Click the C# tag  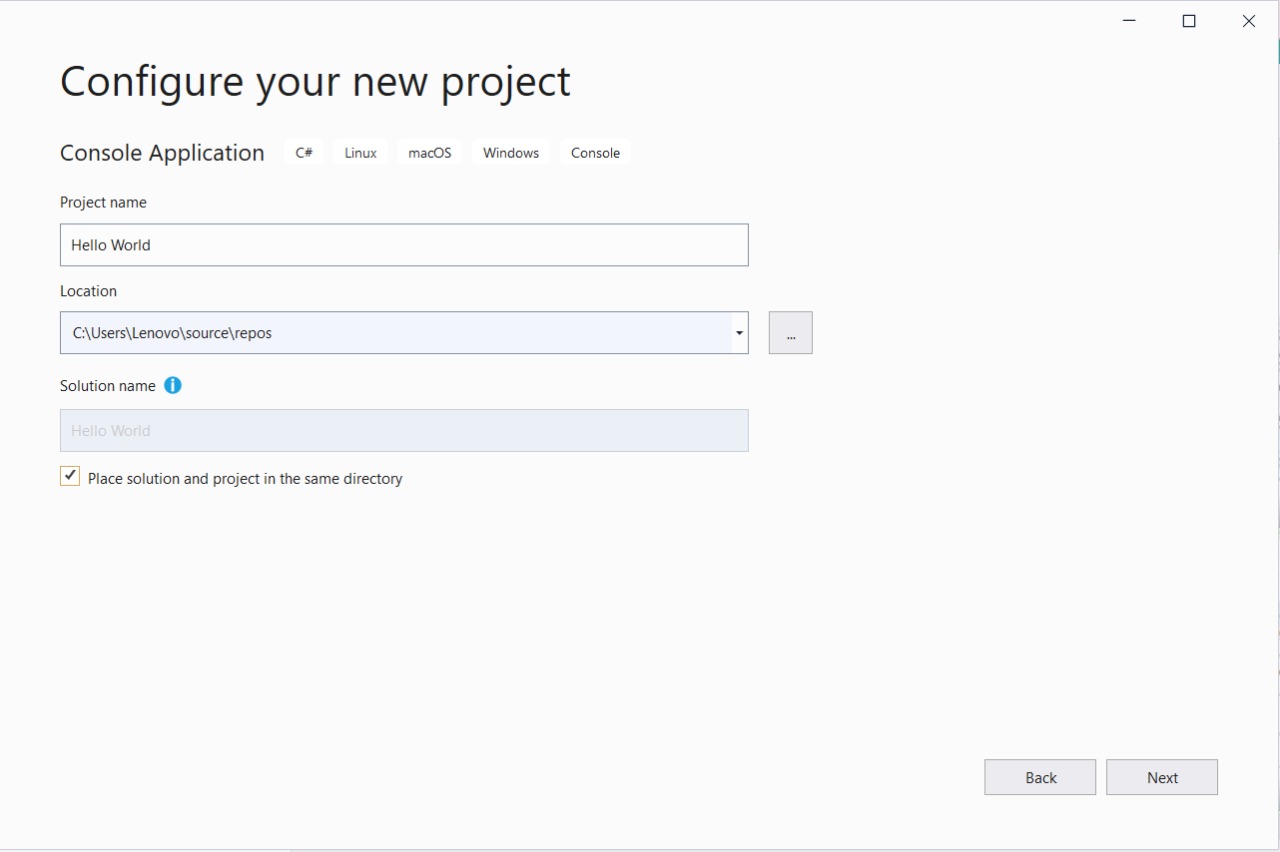[304, 153]
